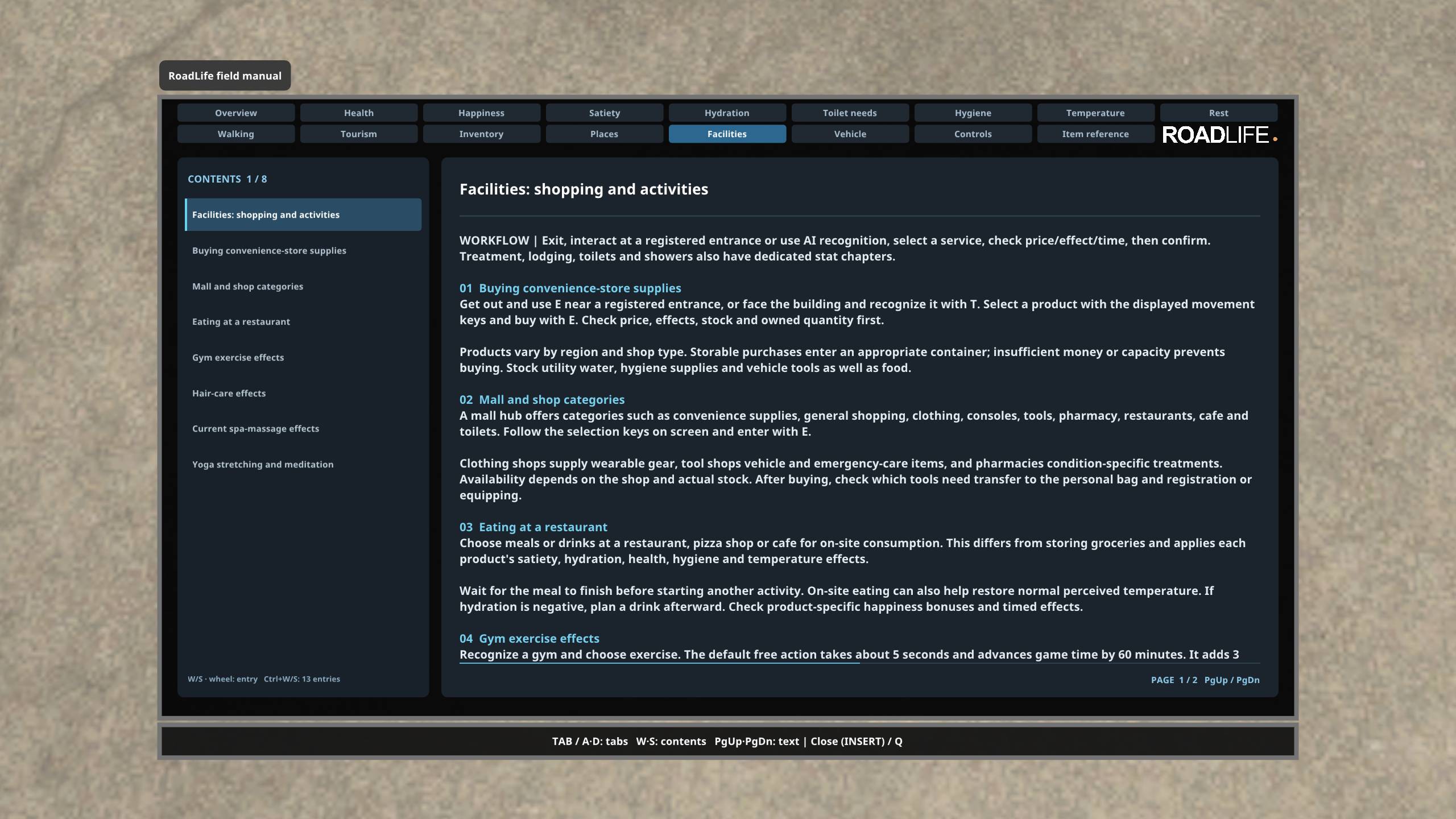Go to the Places tab
The height and width of the screenshot is (819, 1456).
coord(605,134)
